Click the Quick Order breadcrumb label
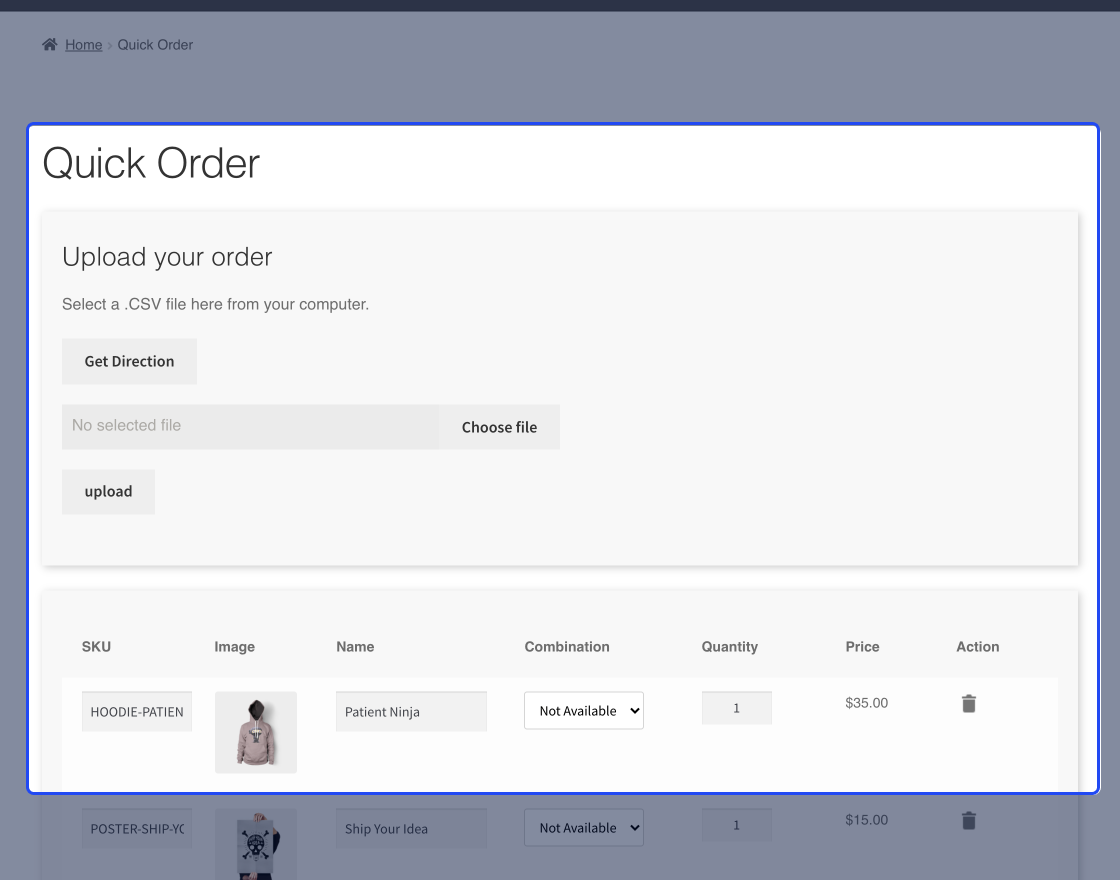1120x880 pixels. (155, 44)
